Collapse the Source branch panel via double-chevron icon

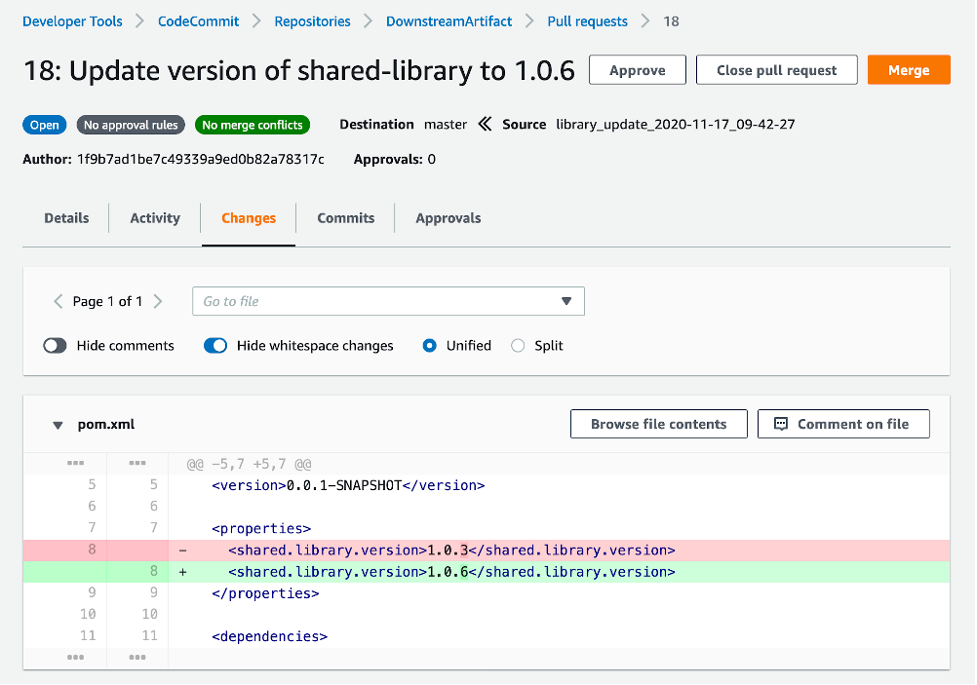coord(485,124)
